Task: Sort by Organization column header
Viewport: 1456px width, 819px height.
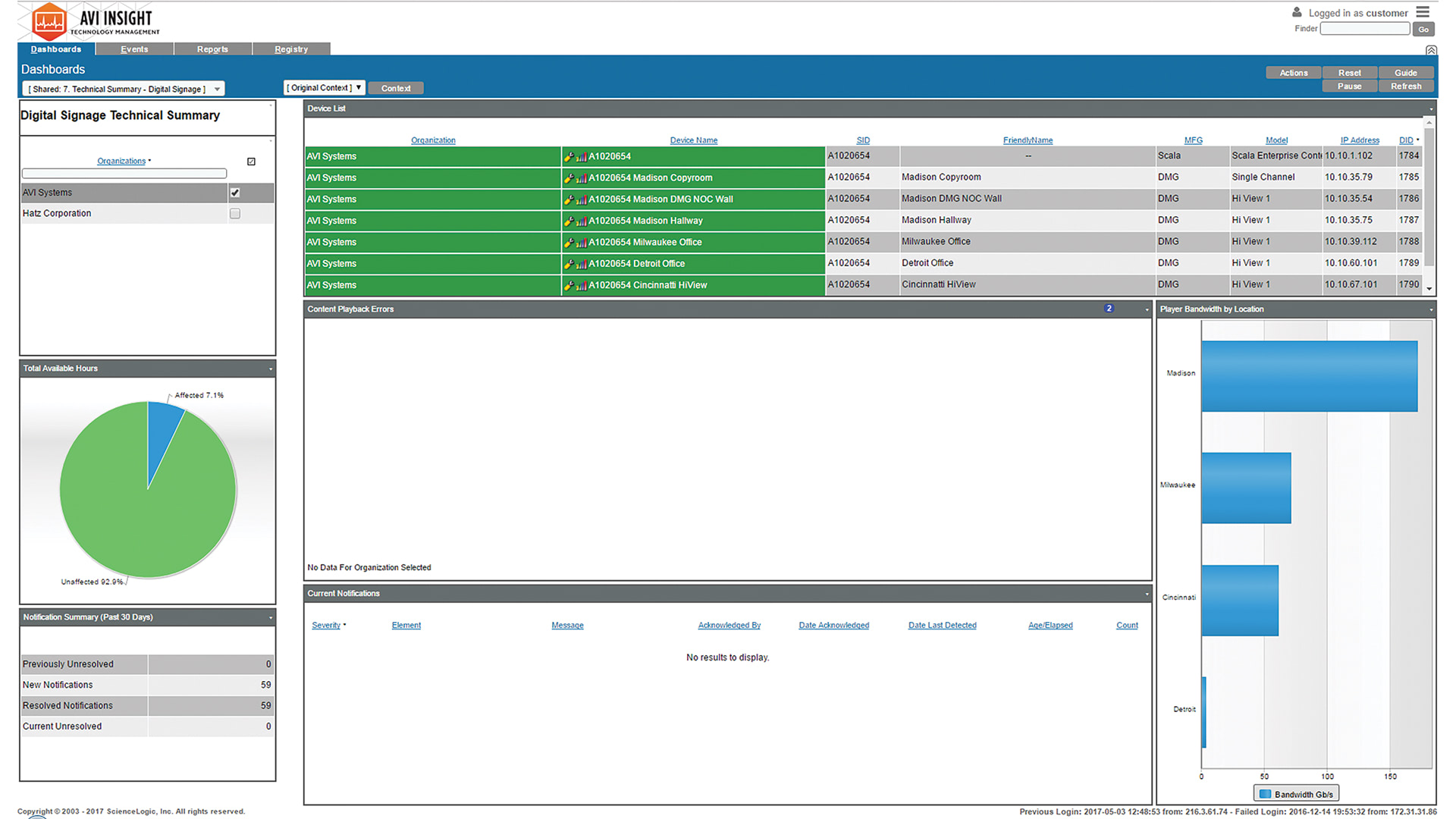Action: [433, 140]
